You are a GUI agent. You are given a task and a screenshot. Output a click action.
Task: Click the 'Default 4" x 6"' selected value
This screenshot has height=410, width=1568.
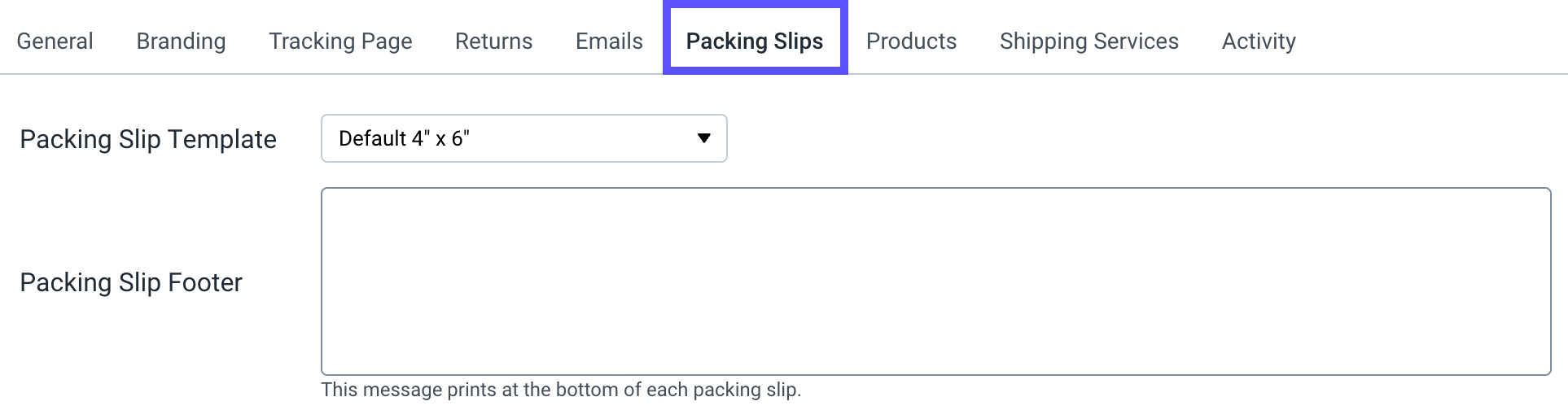404,138
